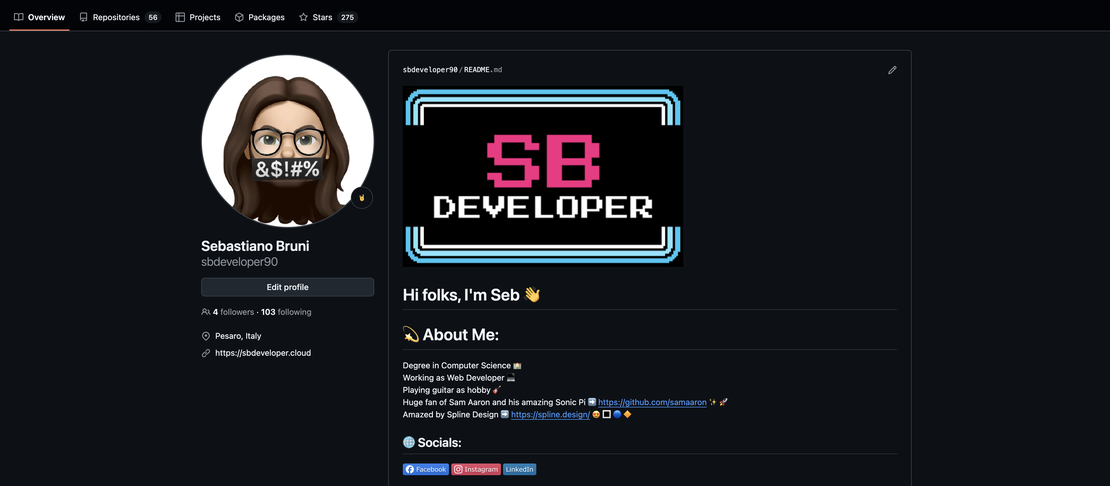Click the Edit profile button
The width and height of the screenshot is (1110, 486).
coord(287,287)
